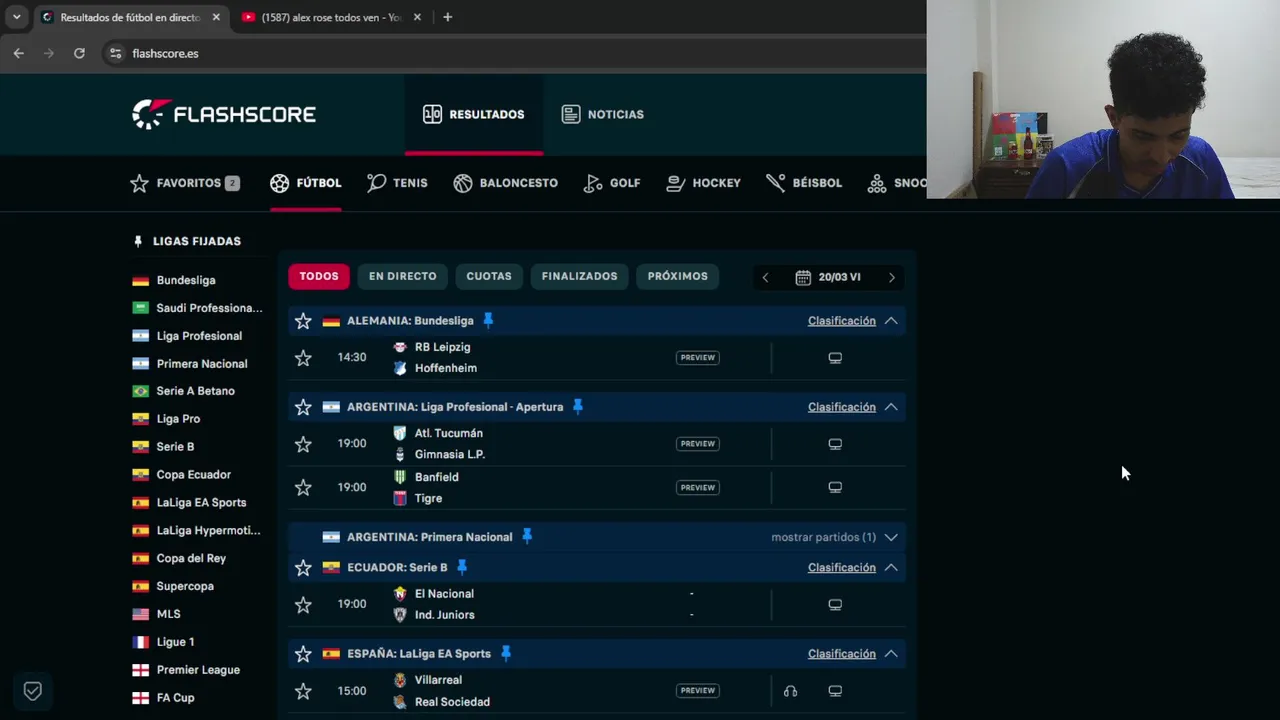Viewport: 1280px width, 720px height.
Task: Open Clasificación for Ecuador Serie B
Action: 841,567
